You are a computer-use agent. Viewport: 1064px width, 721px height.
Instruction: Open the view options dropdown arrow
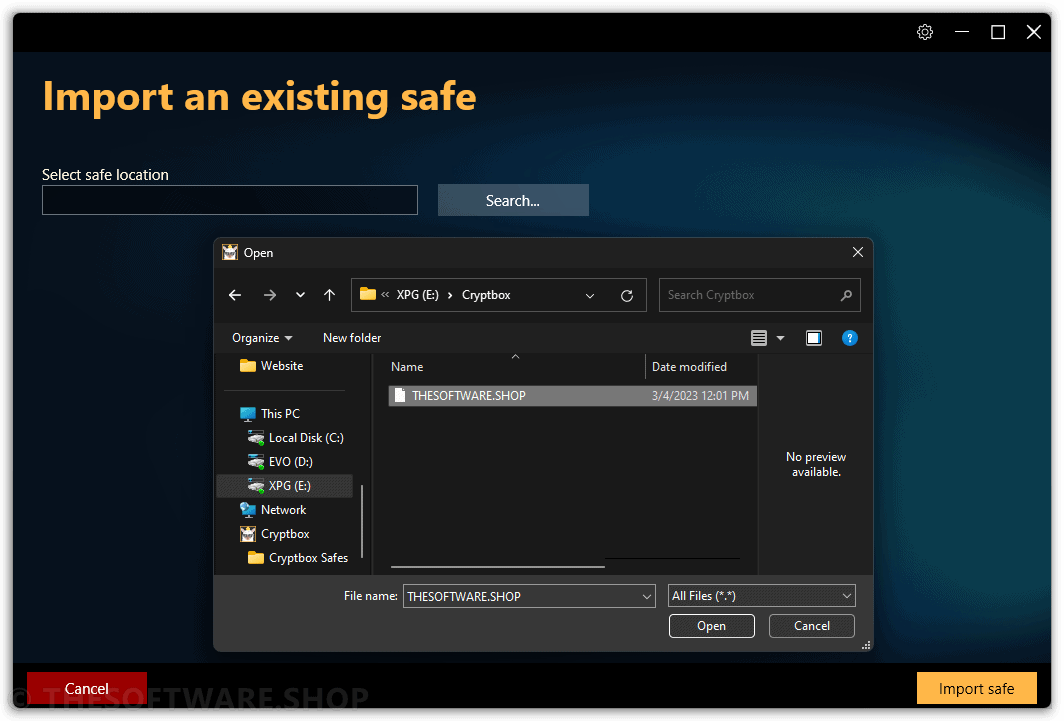[780, 338]
